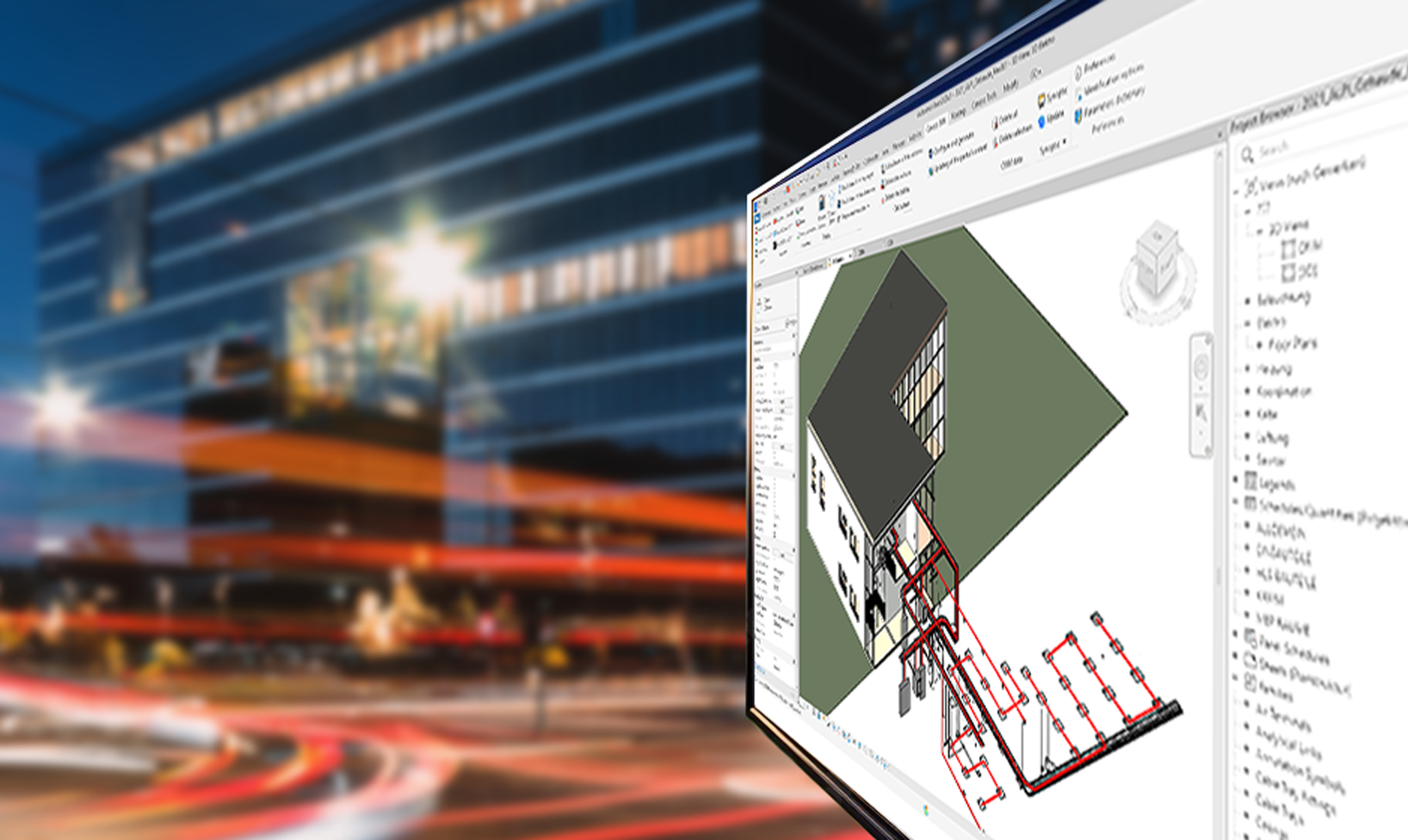The width and height of the screenshot is (1408, 840).
Task: Click the Panel Schedules icon
Action: (1251, 637)
